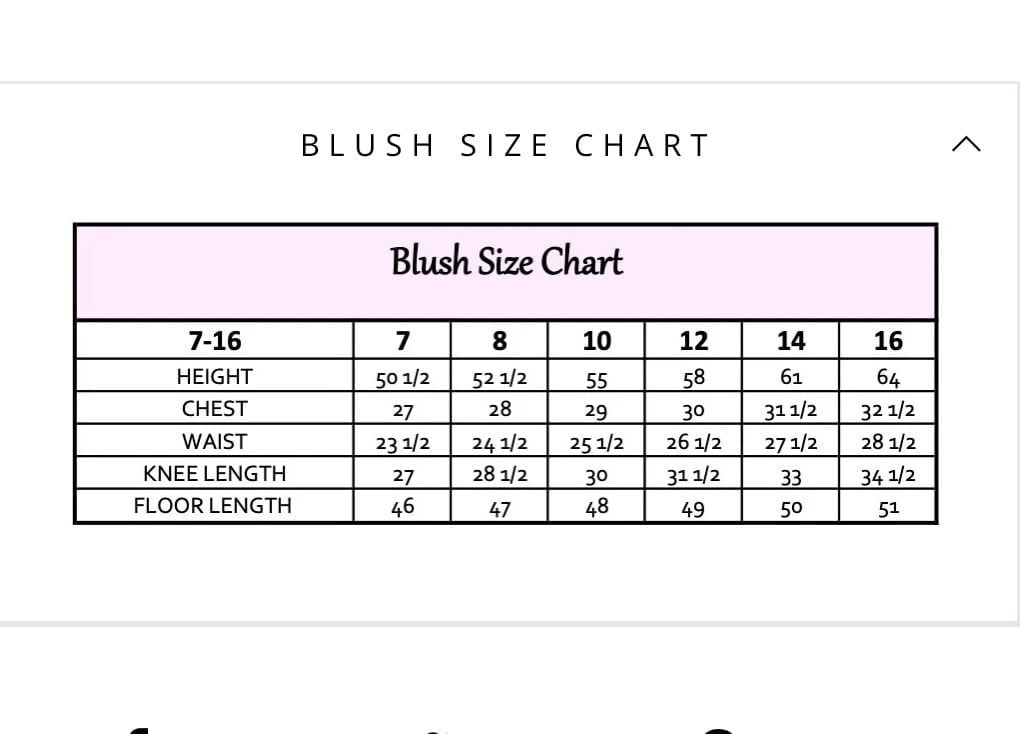Click the size 7 height value 50 1/2
The width and height of the screenshot is (1020, 734).
[x=402, y=377]
